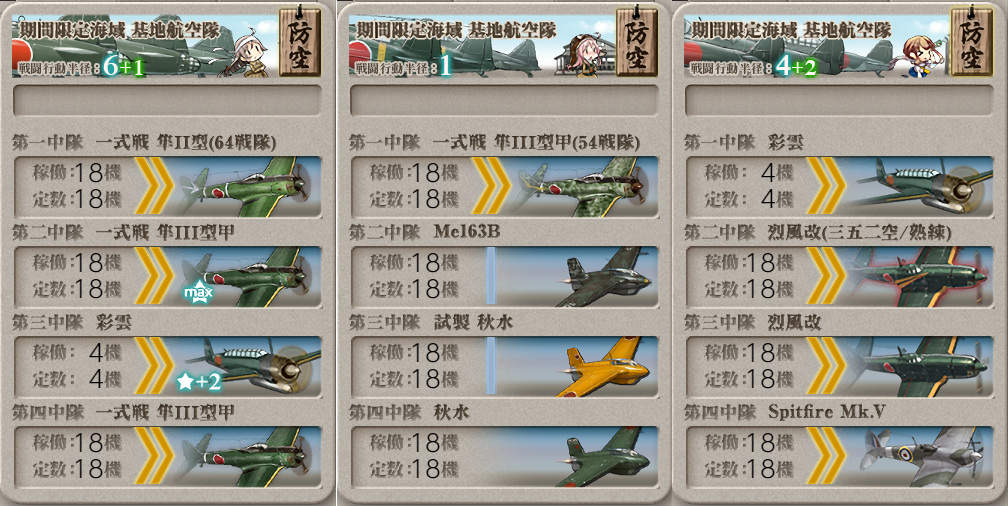This screenshot has width=1008, height=506.
Task: Expand the yellow chevrons on Spitfire Mk.V slot
Action: (826, 456)
